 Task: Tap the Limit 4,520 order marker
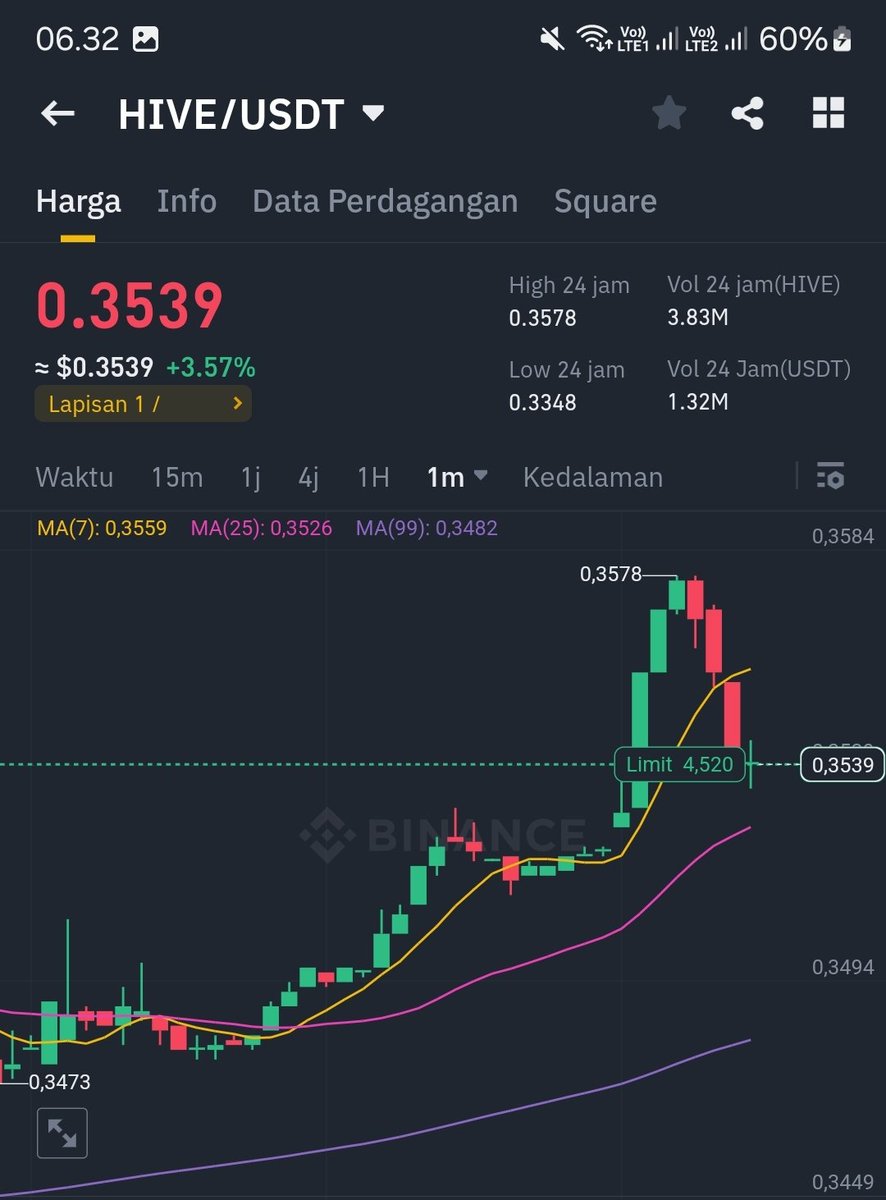tap(680, 765)
